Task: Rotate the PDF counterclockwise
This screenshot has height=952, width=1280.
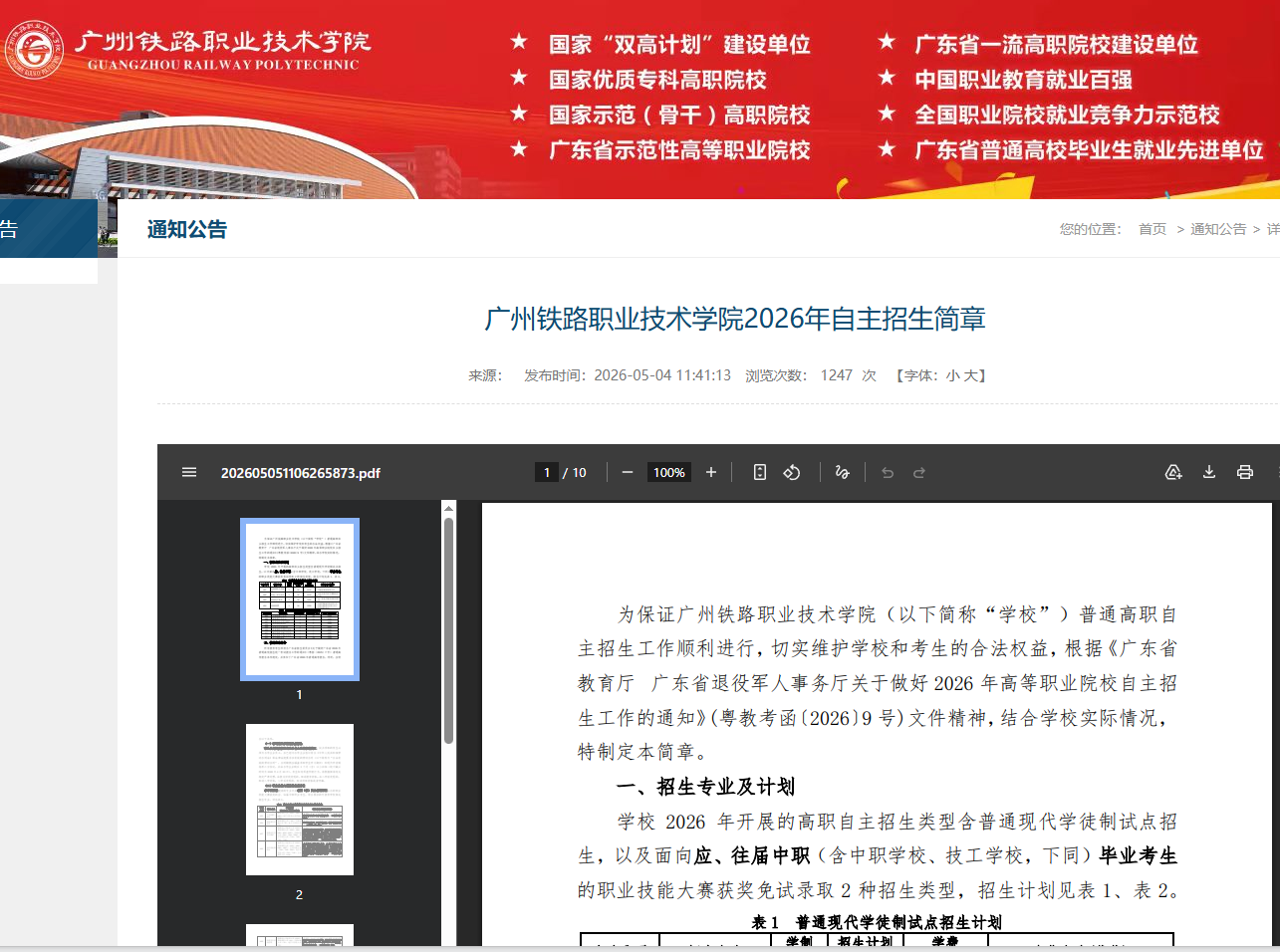Action: 792,472
